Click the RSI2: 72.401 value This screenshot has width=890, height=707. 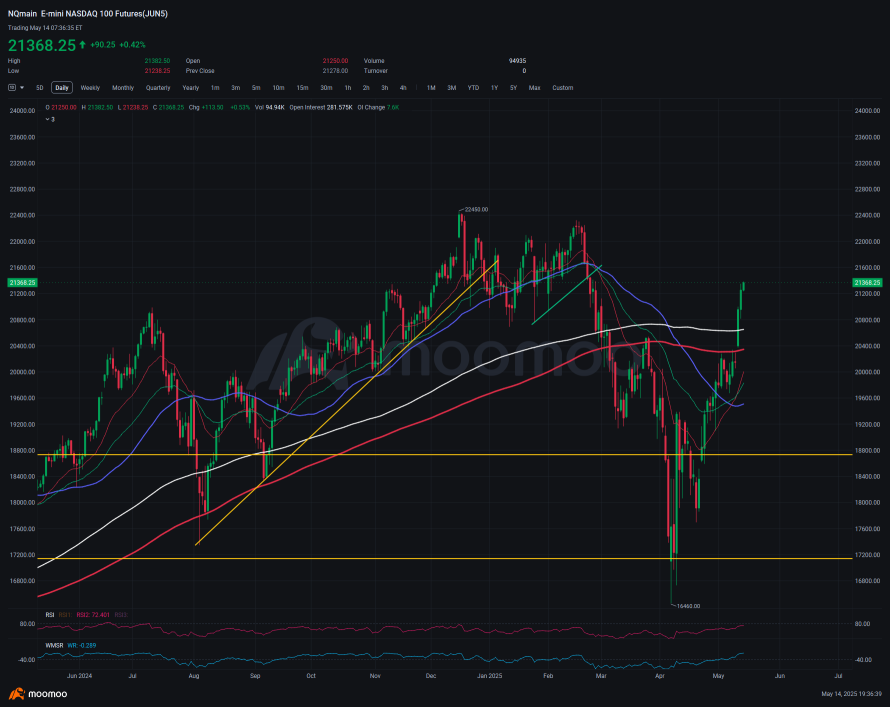coord(94,615)
